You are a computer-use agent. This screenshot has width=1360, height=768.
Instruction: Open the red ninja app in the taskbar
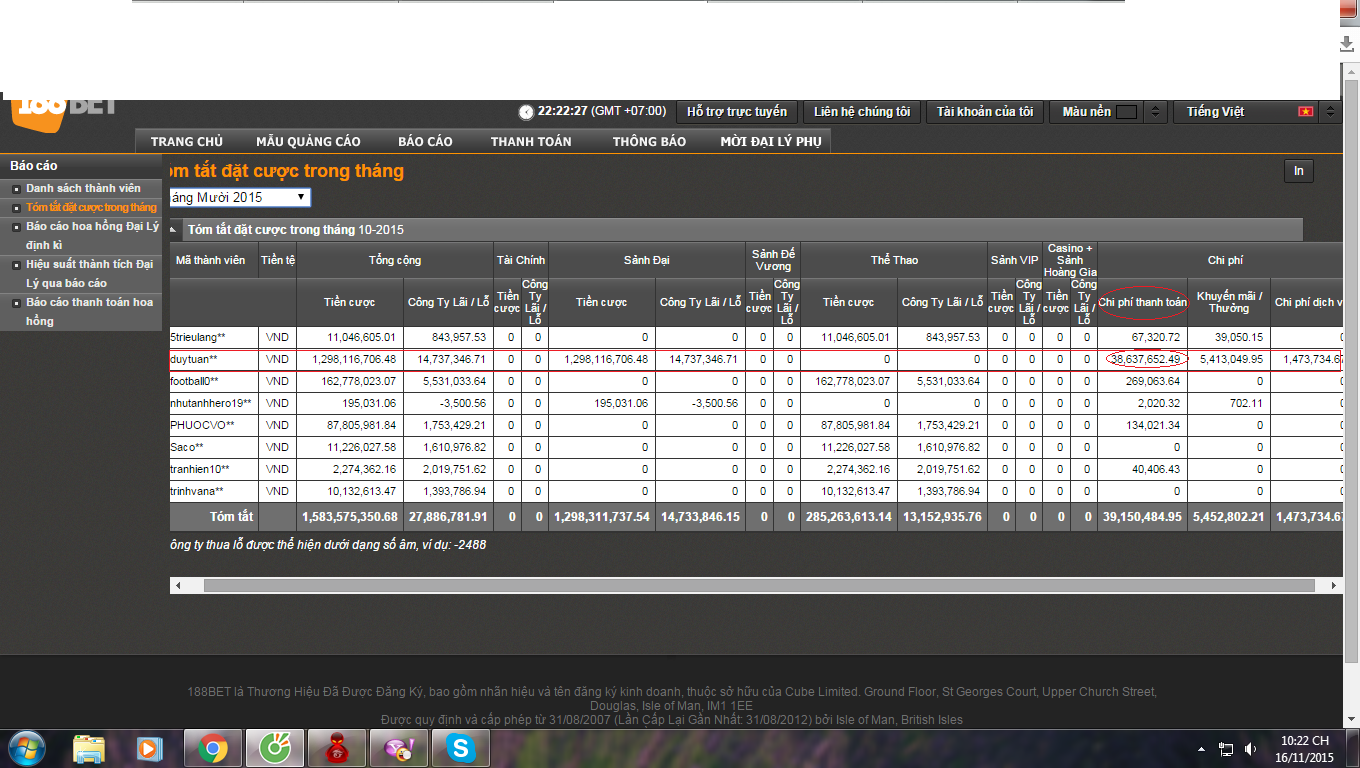[x=337, y=748]
